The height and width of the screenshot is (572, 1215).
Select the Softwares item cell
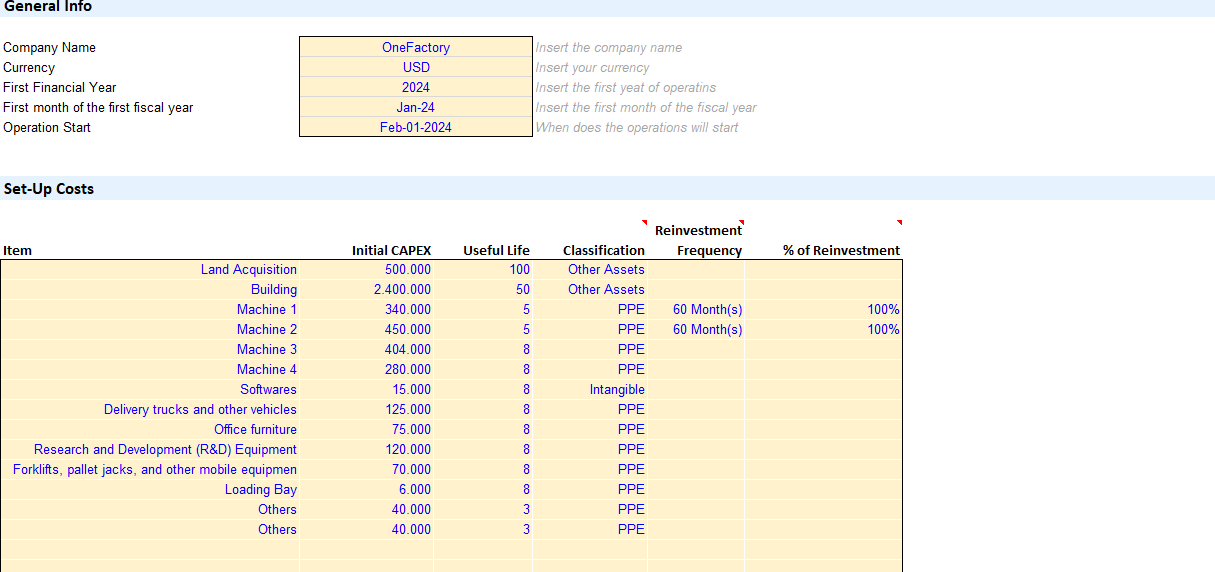coord(150,389)
